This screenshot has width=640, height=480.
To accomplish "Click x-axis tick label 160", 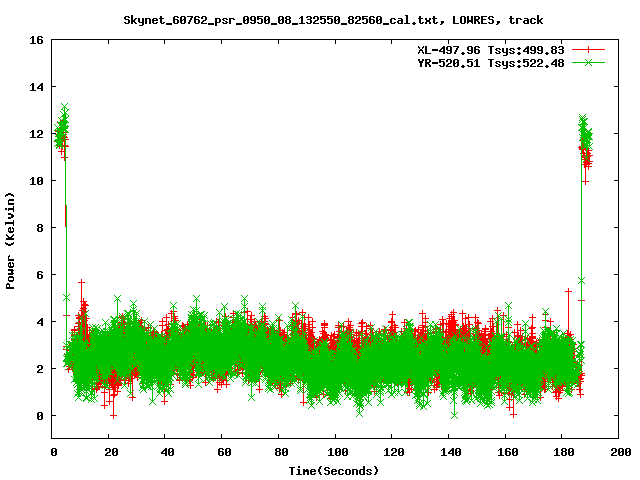I will pos(508,452).
